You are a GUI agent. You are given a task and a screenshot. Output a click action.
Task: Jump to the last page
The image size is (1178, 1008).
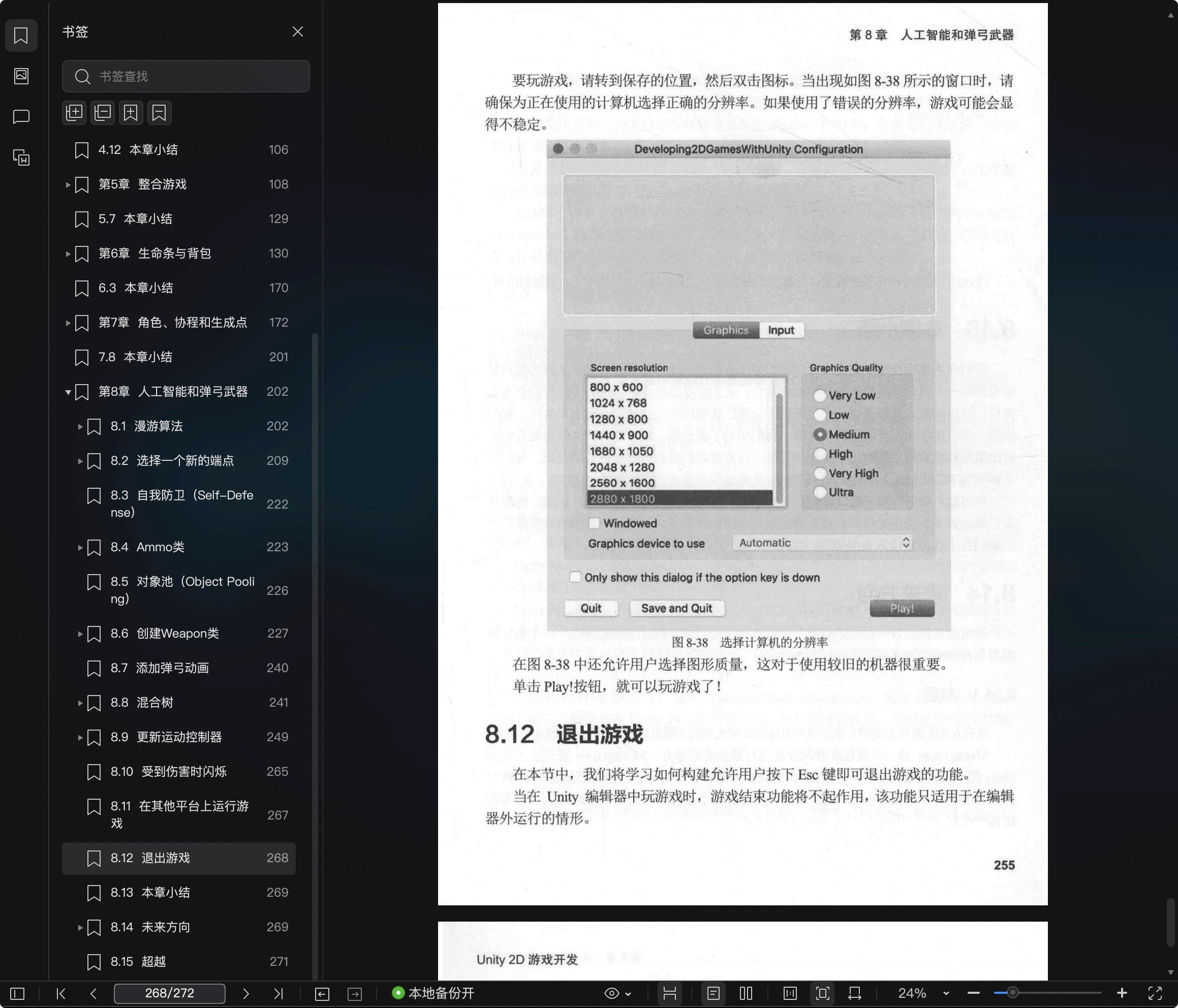278,993
